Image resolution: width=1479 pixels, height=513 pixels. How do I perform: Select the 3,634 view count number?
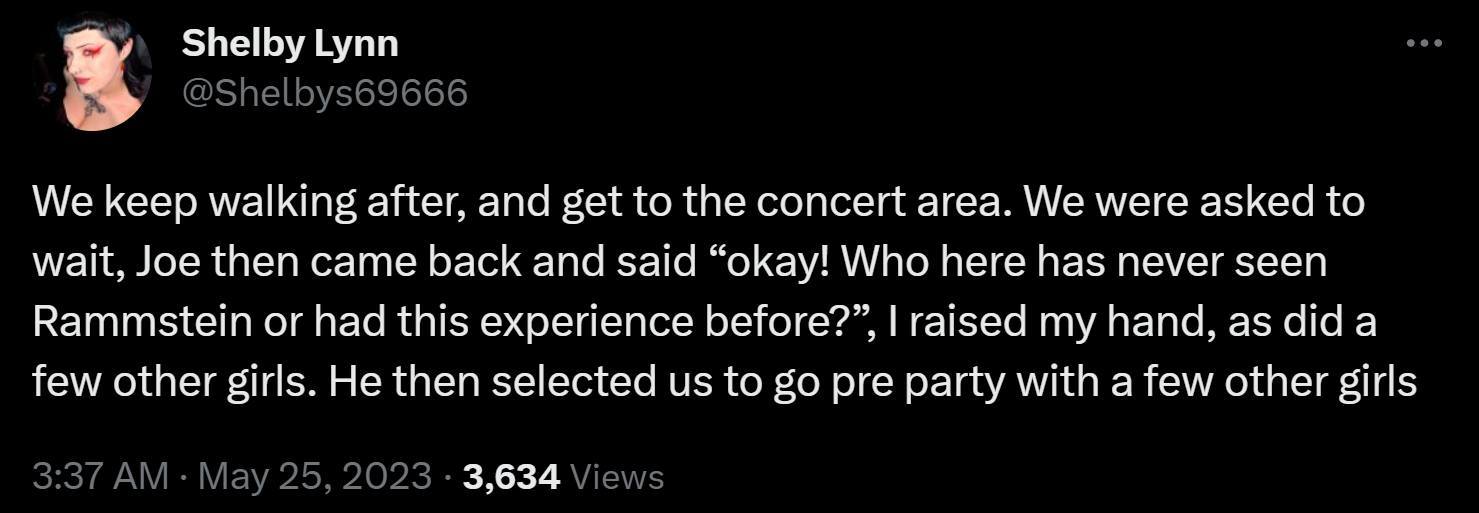(x=512, y=477)
